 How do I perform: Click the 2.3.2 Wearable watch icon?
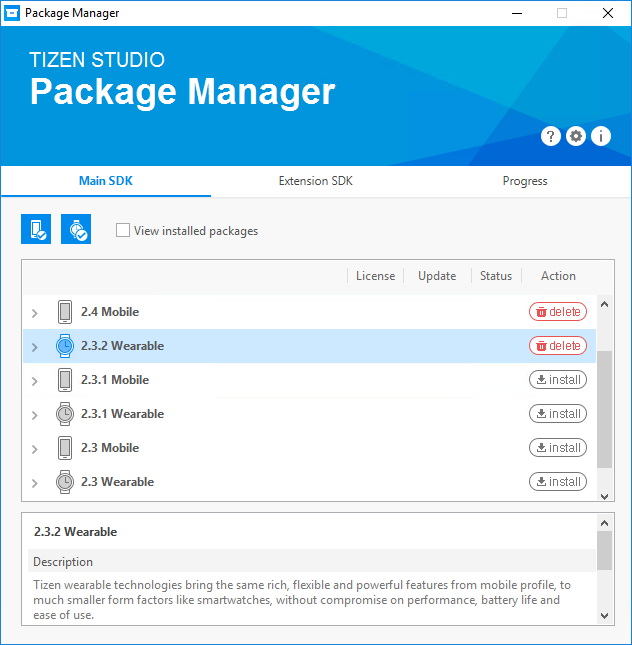(65, 346)
